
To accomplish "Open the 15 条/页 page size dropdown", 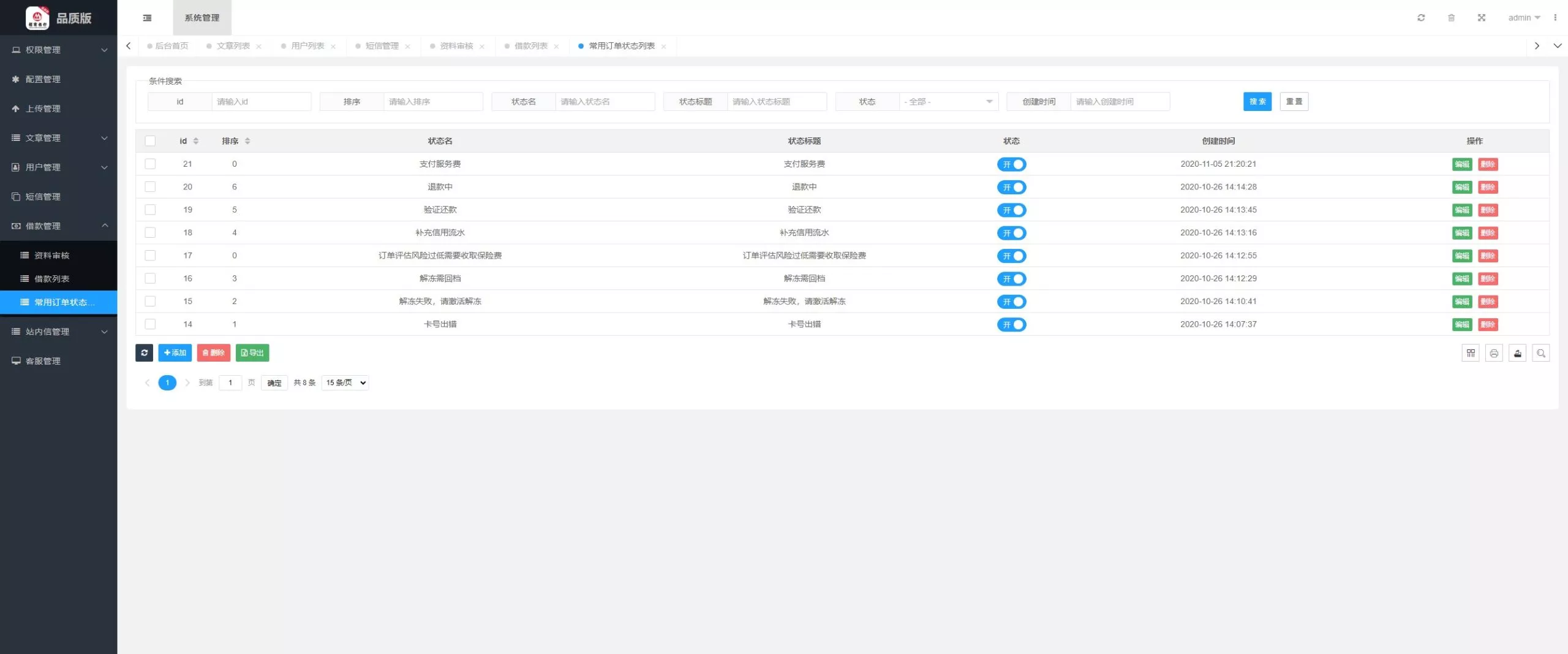I will pyautogui.click(x=345, y=382).
